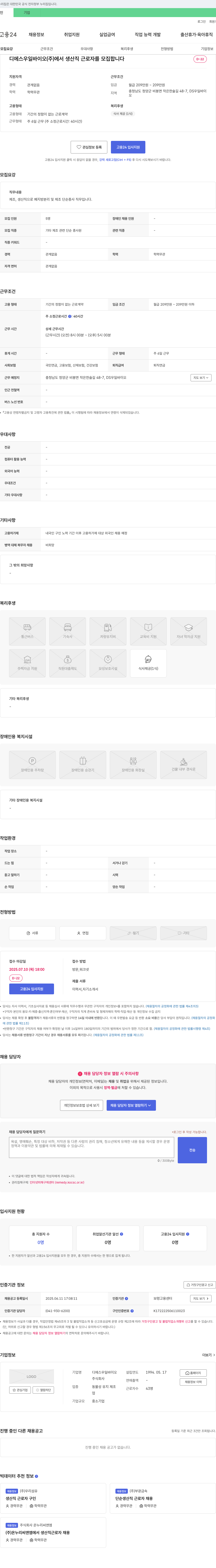Click the question text area for 채용 담당자

pyautogui.click(x=92, y=1147)
